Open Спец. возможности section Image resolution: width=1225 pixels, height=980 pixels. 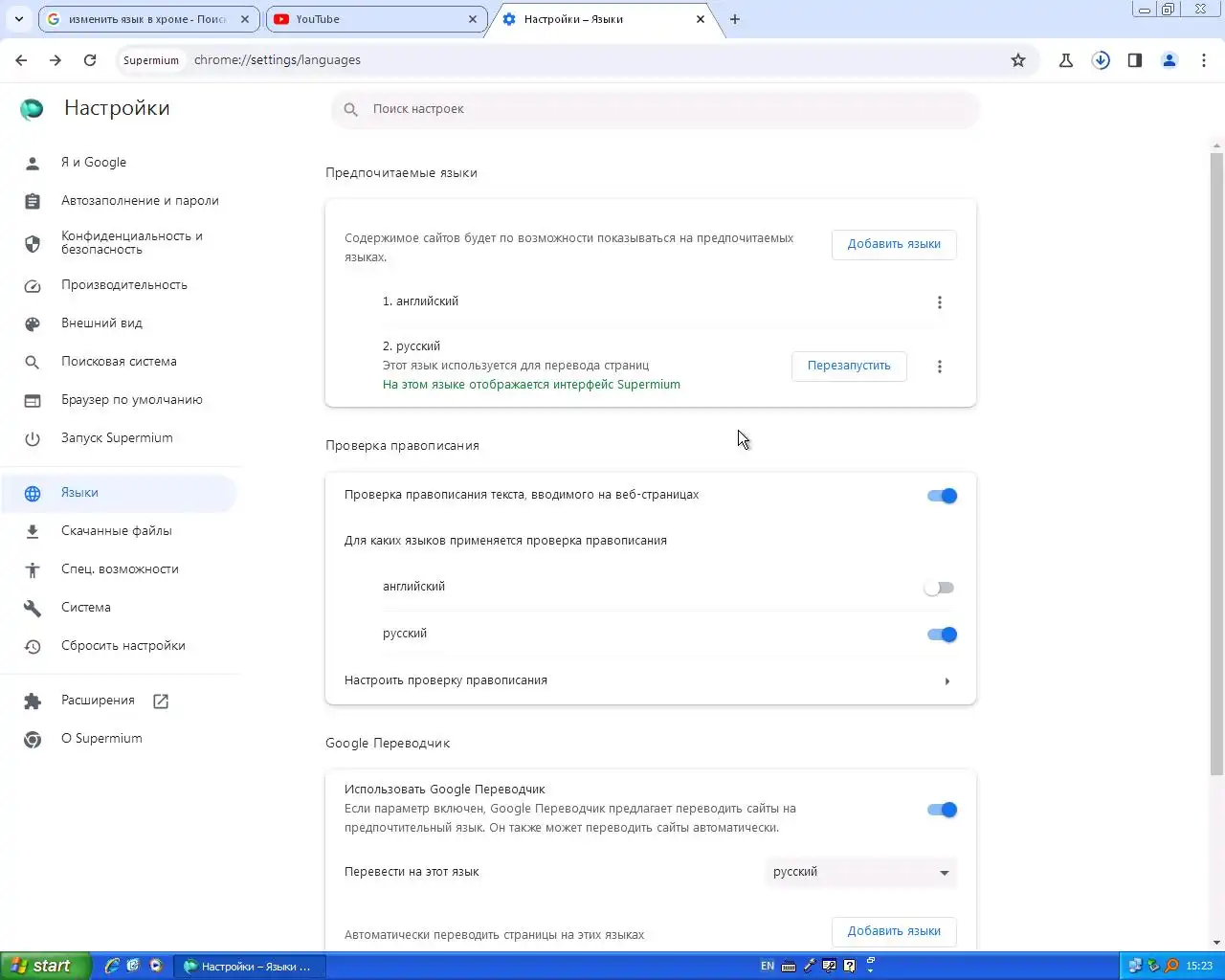coord(120,569)
